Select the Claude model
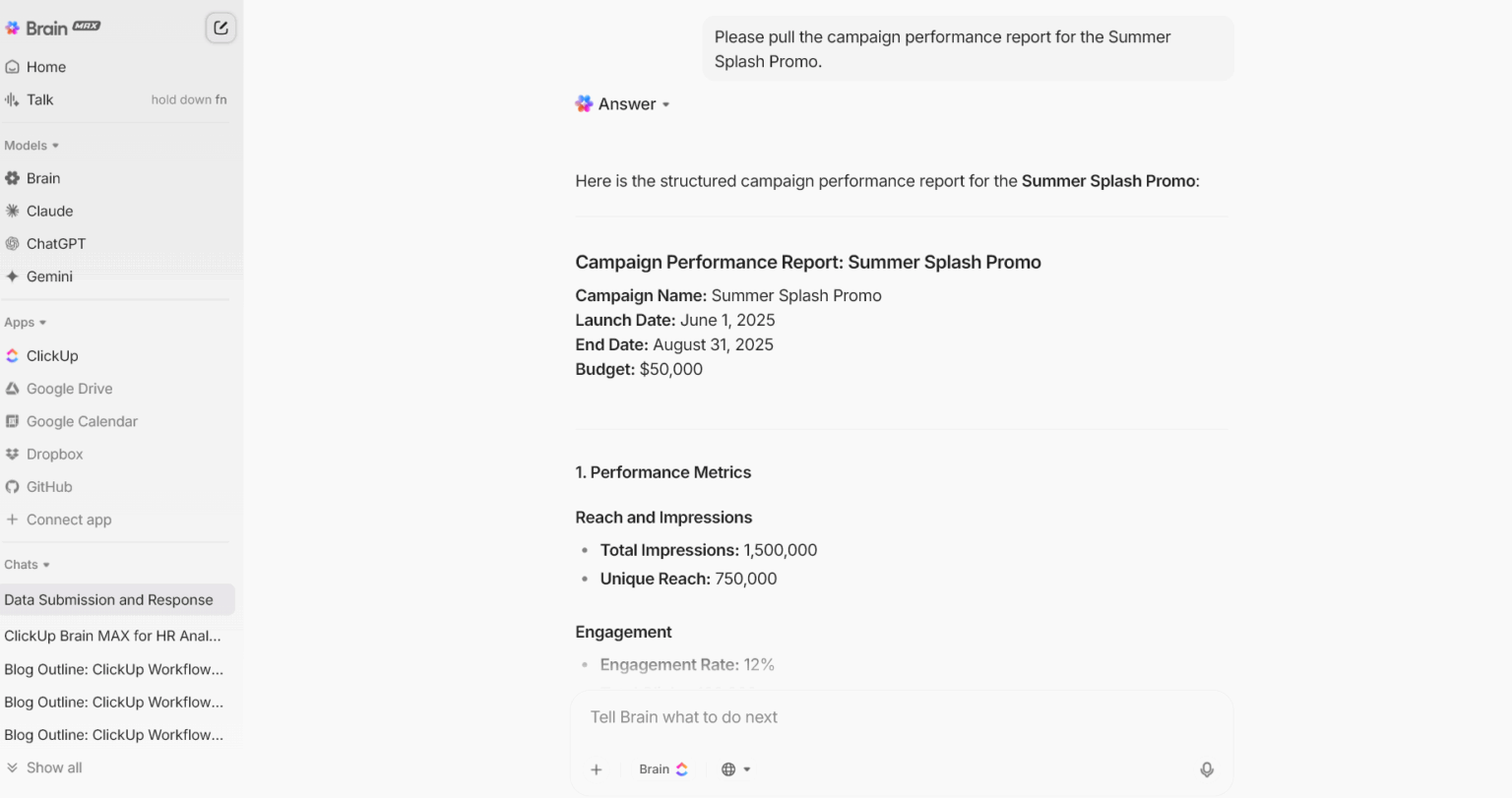The width and height of the screenshot is (1512, 798). coord(49,211)
